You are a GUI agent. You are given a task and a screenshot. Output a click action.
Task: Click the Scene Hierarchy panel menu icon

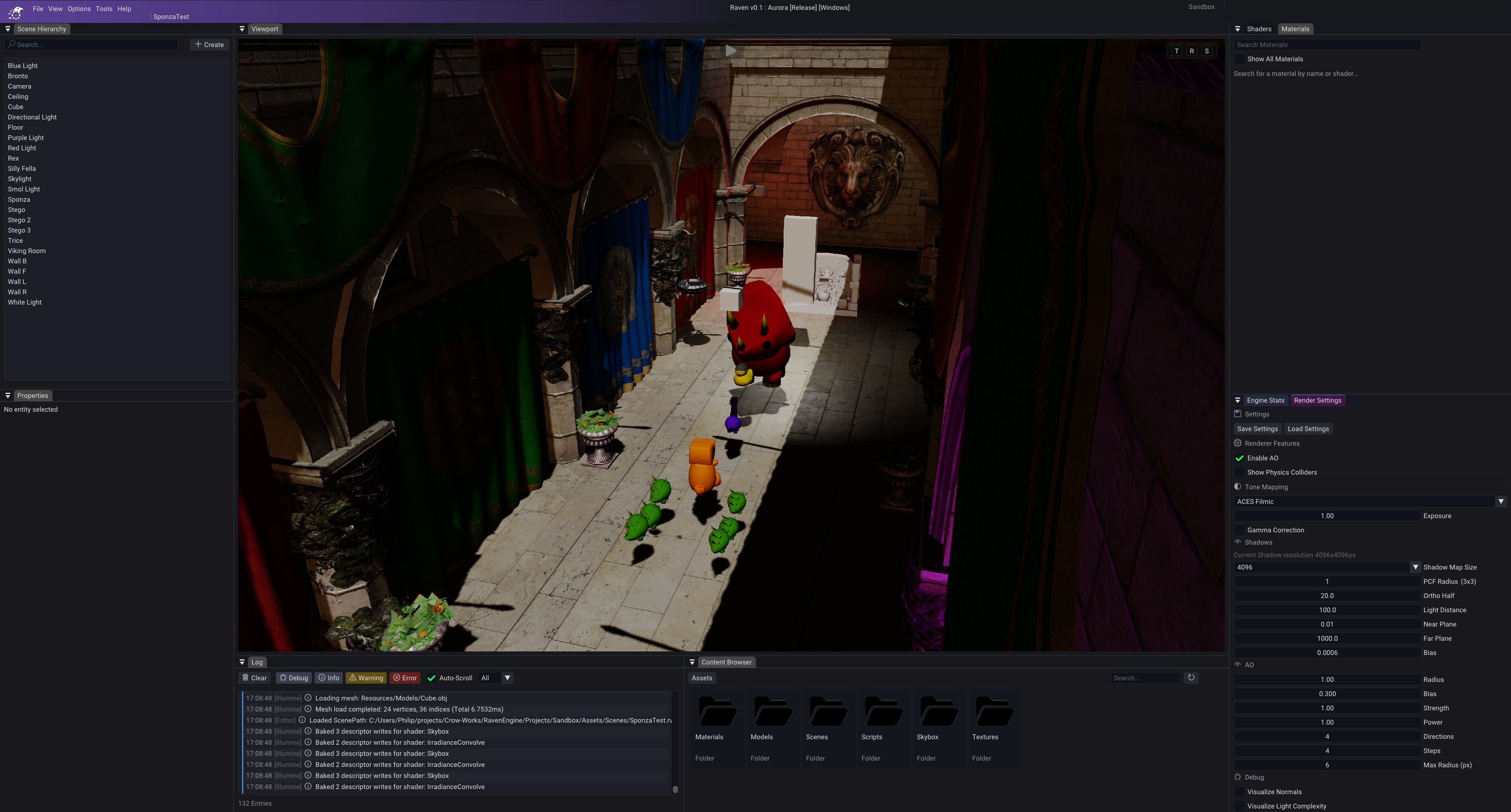(8, 29)
